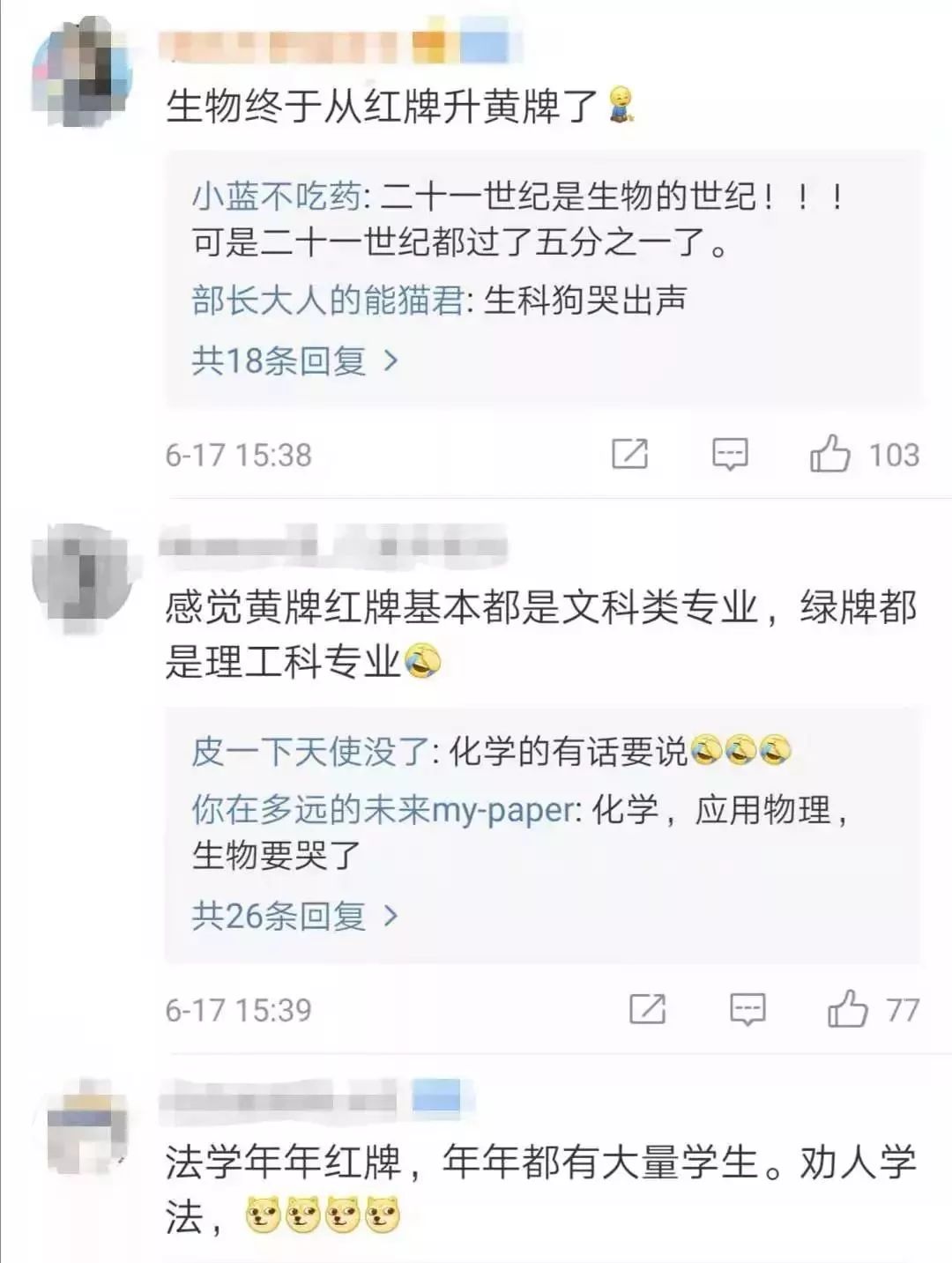Open user profile 皮一下天使没了
This screenshot has height=1263, width=952.
pos(310,752)
